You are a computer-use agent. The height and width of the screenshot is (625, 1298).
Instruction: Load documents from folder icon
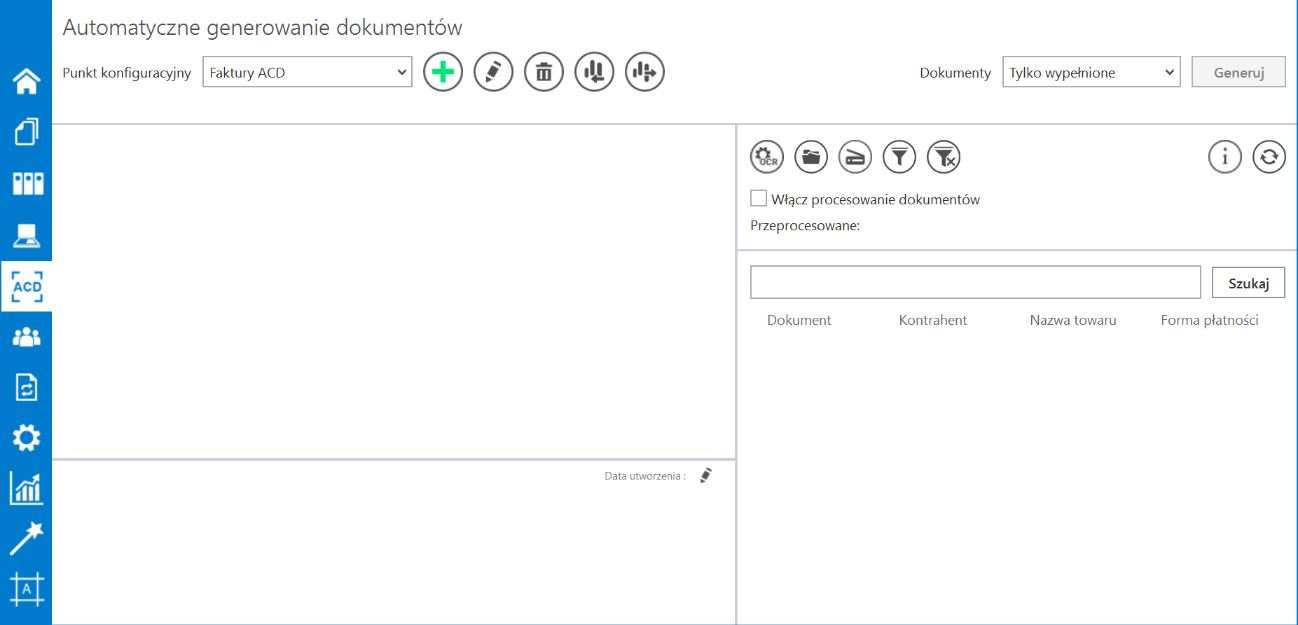pyautogui.click(x=811, y=156)
